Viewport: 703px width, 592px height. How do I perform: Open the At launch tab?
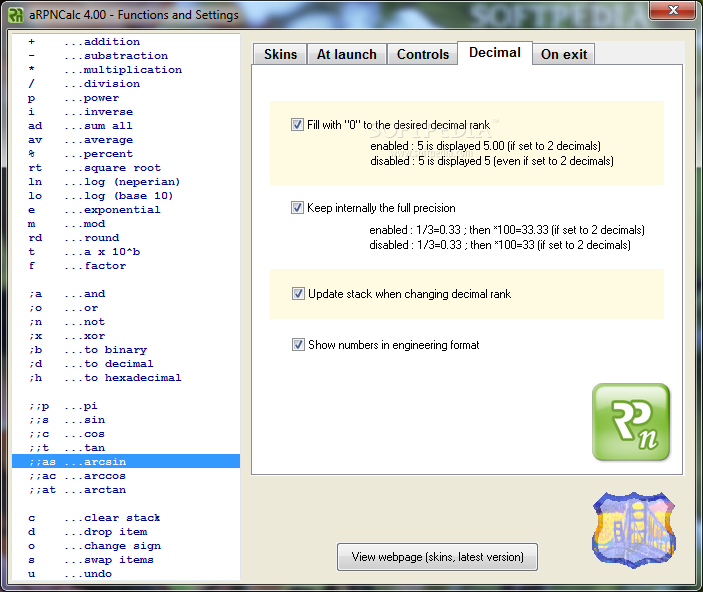347,54
